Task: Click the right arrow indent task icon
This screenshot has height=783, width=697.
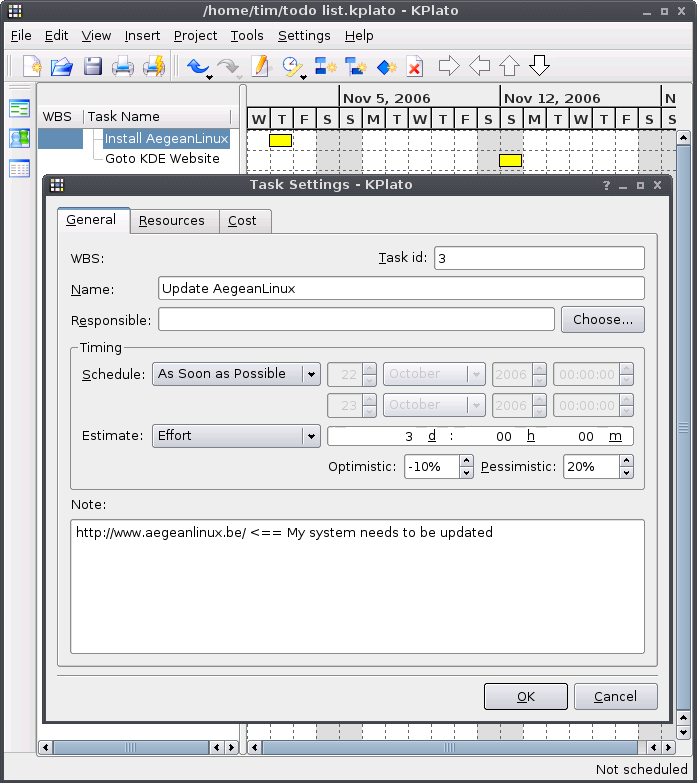Action: click(449, 65)
